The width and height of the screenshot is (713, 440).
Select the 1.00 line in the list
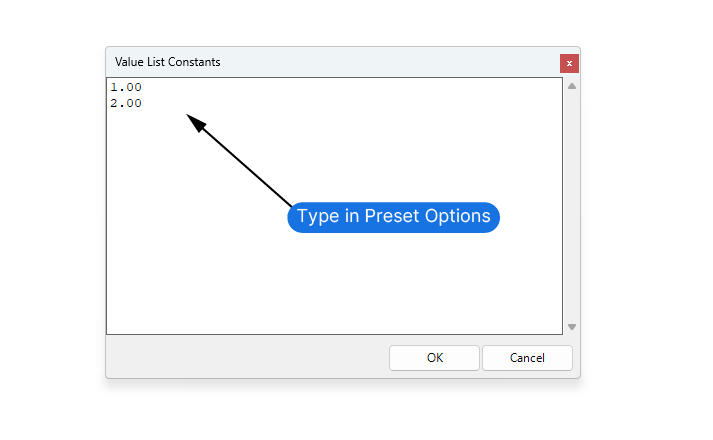click(x=126, y=88)
